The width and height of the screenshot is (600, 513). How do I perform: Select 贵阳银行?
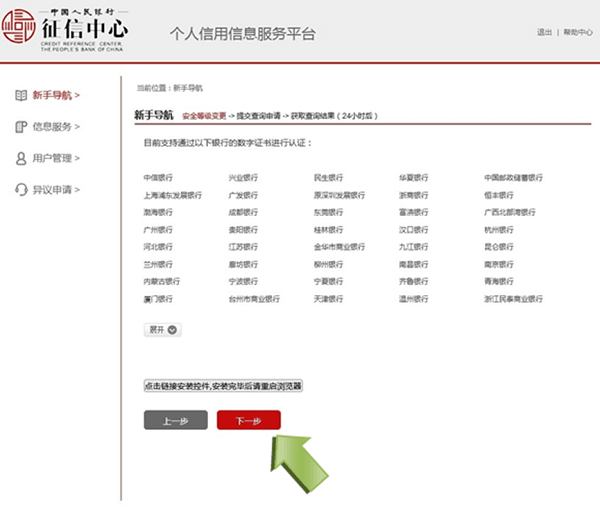click(x=243, y=230)
